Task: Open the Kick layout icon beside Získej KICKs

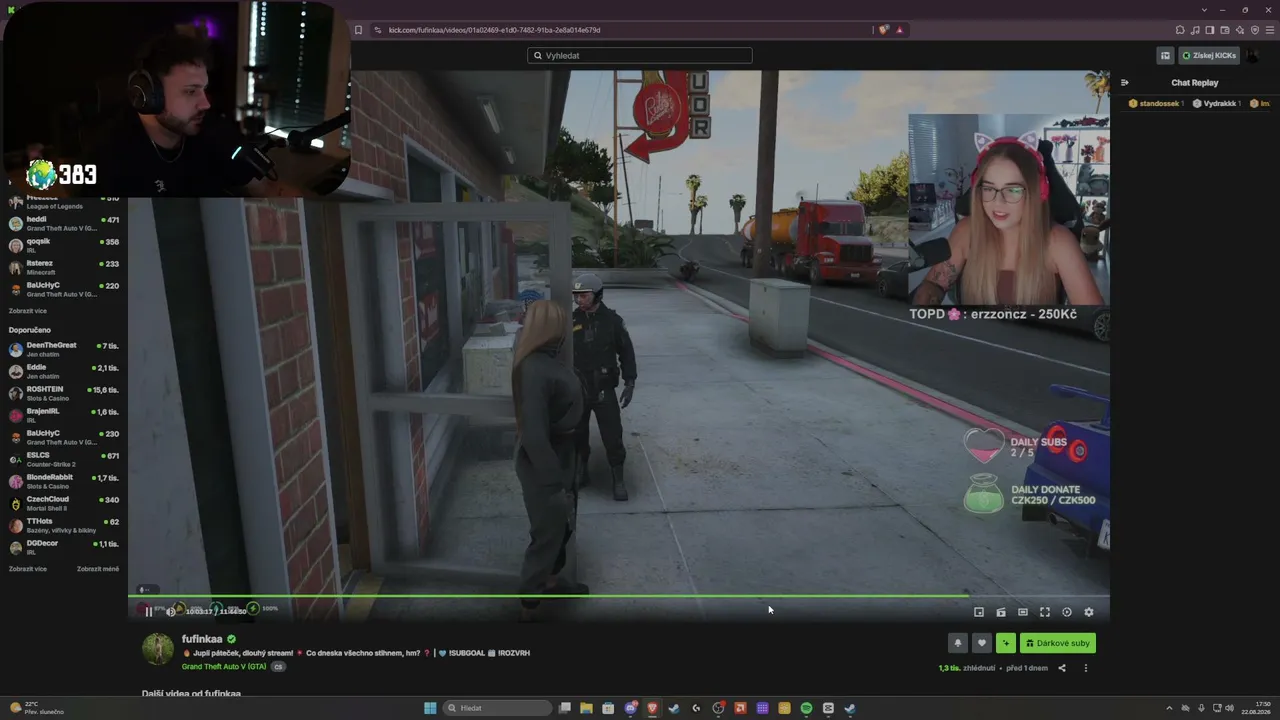Action: pos(1165,56)
